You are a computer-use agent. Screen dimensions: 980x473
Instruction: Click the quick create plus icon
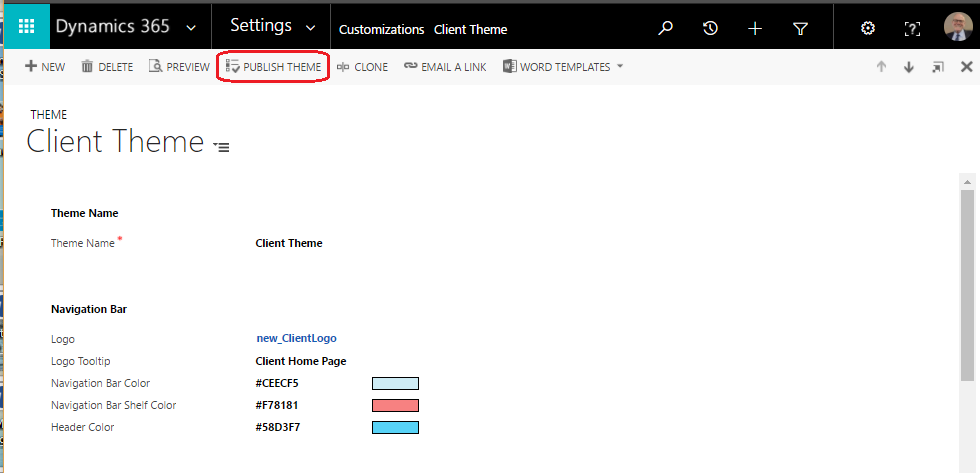[x=755, y=28]
